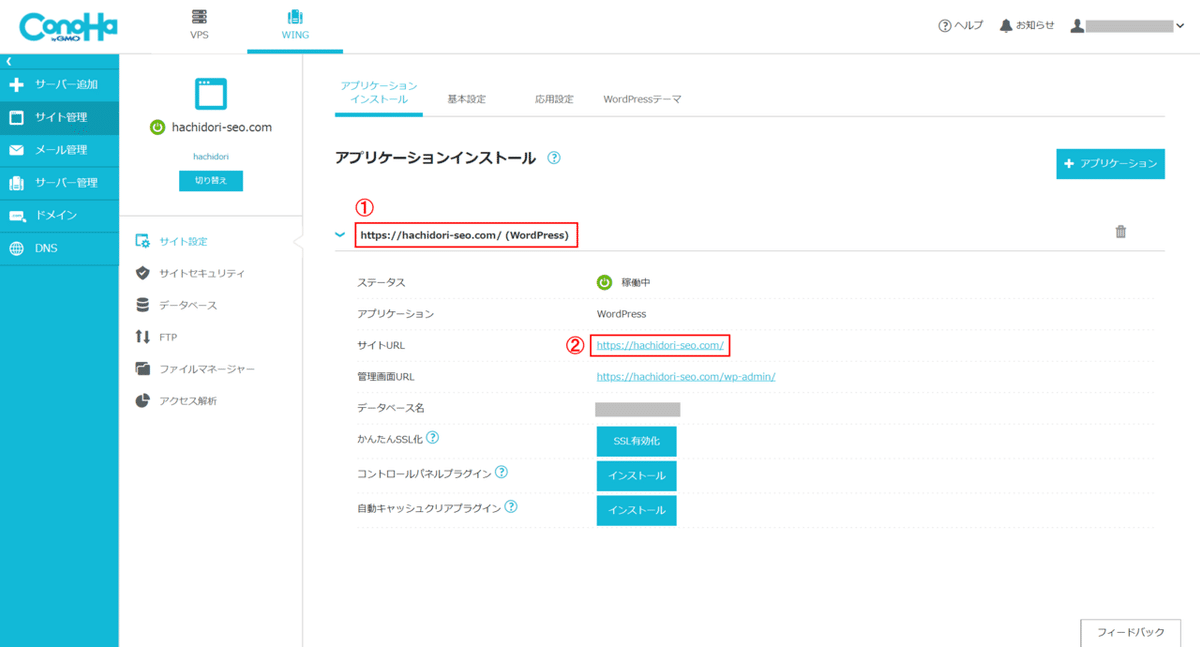
Task: Open DNS in the sidebar
Action: [x=59, y=249]
